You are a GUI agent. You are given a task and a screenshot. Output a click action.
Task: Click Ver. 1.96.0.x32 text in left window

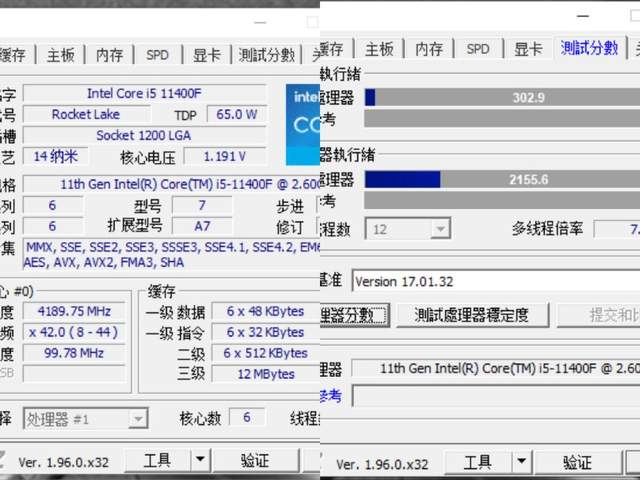tap(64, 462)
